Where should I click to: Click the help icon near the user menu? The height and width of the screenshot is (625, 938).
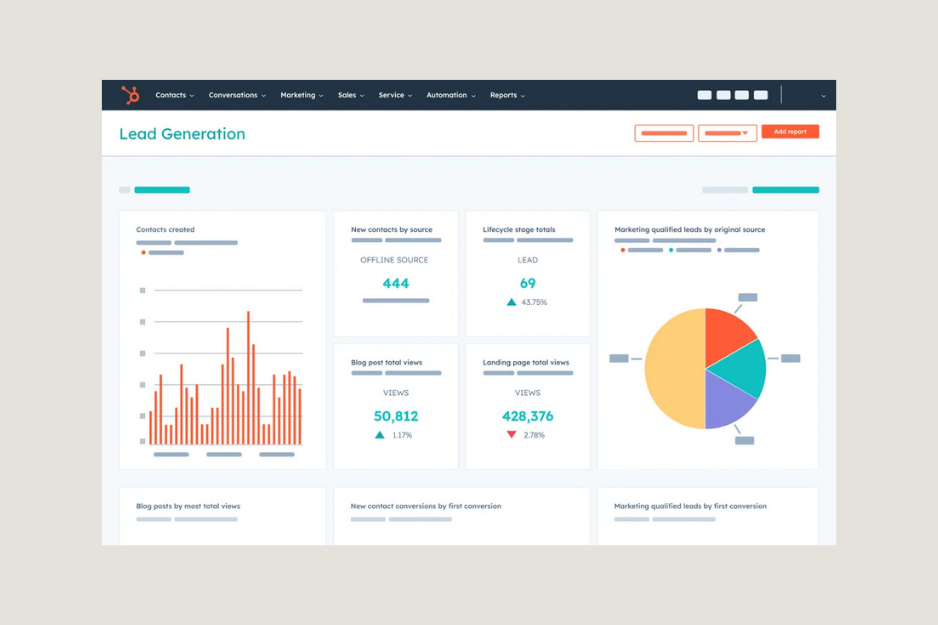760,95
